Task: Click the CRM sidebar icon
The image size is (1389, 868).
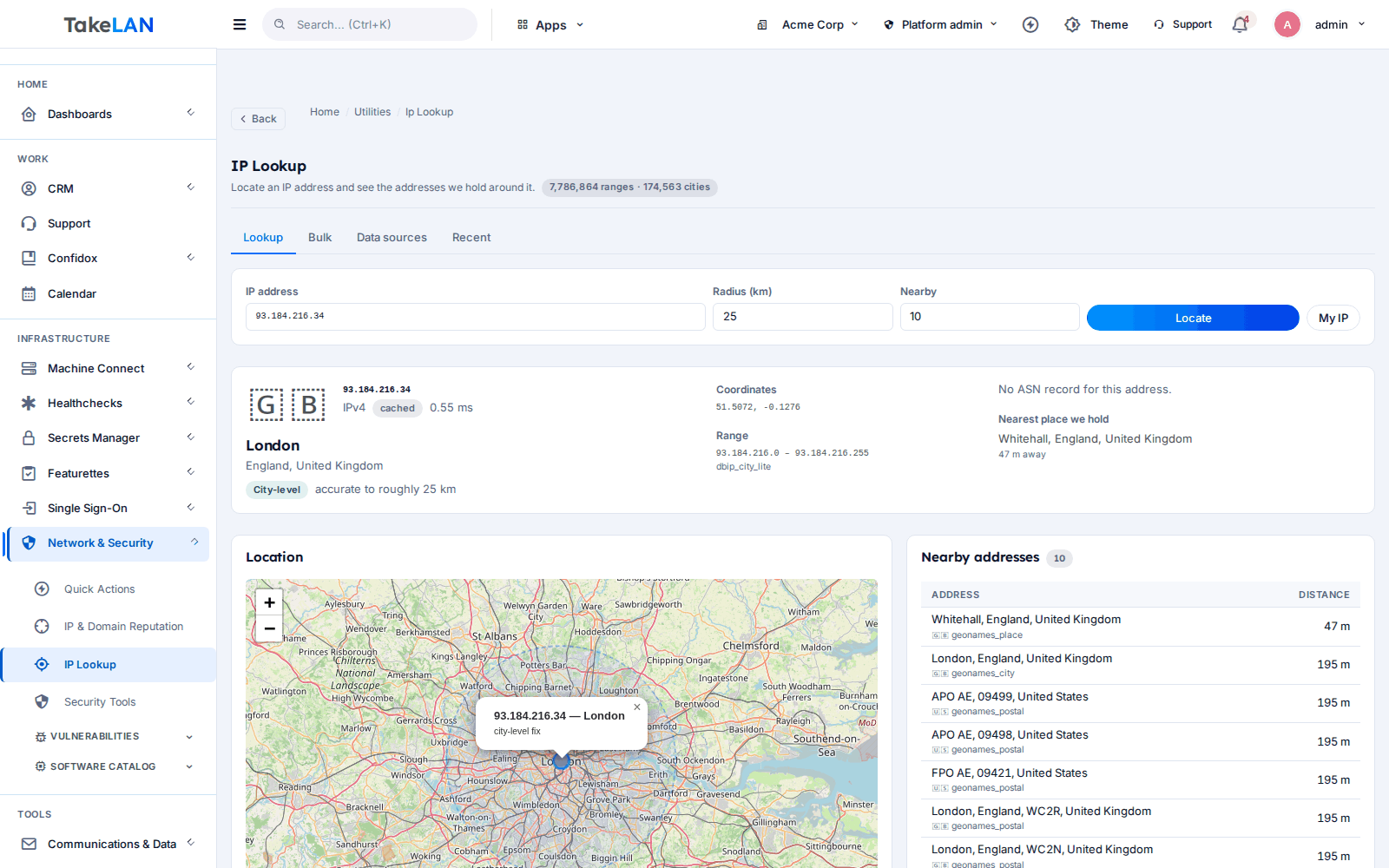Action: click(29, 188)
